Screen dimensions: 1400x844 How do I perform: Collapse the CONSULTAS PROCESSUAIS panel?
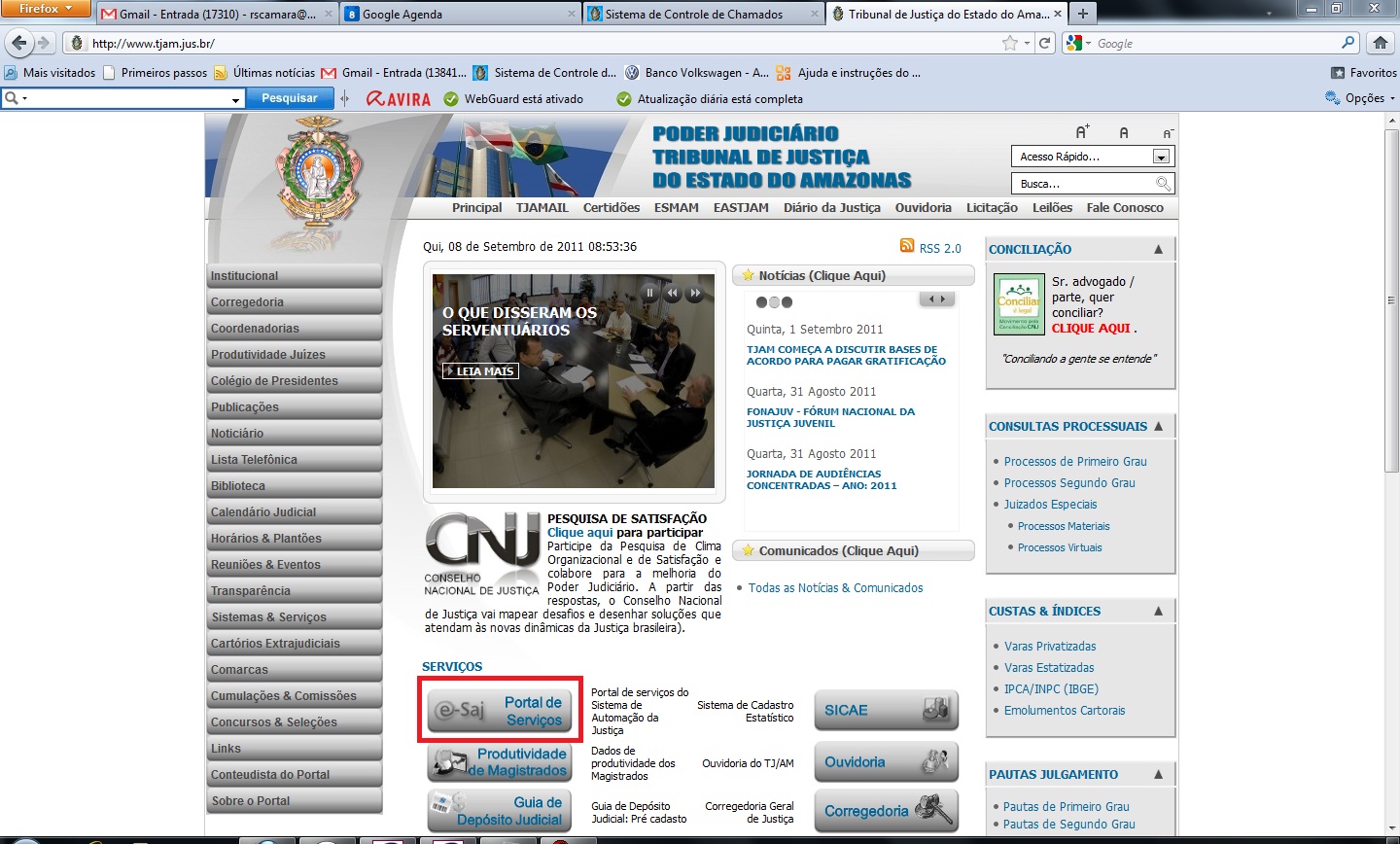[1158, 427]
